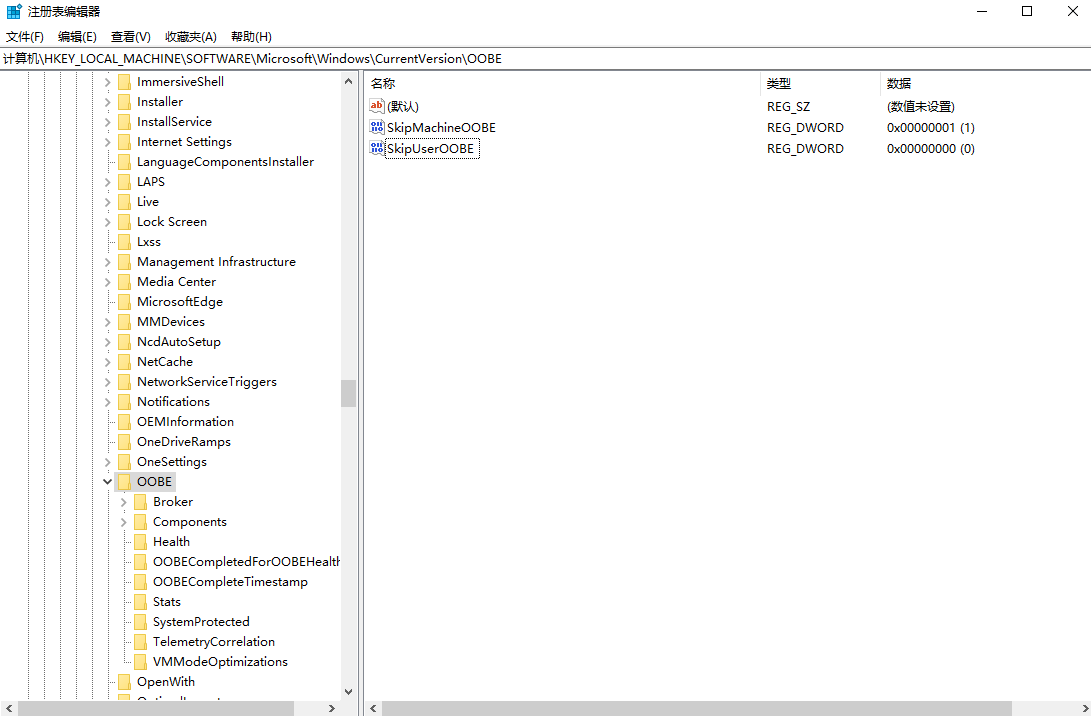
Task: Click the SkipUserOOBE DWORD value icon
Action: point(377,149)
